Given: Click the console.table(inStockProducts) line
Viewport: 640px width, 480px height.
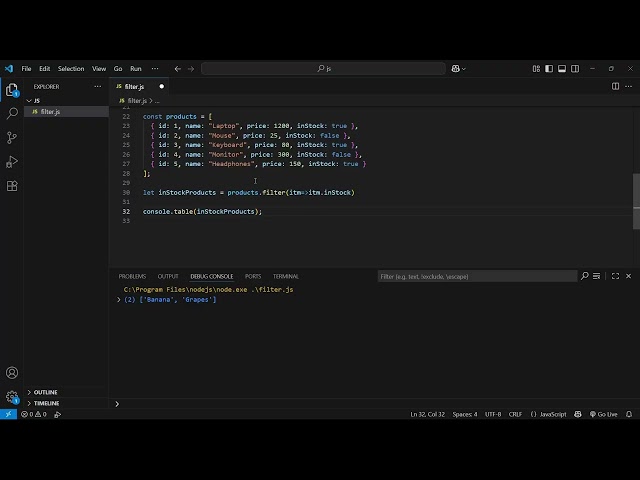Looking at the screenshot, I should click(202, 211).
